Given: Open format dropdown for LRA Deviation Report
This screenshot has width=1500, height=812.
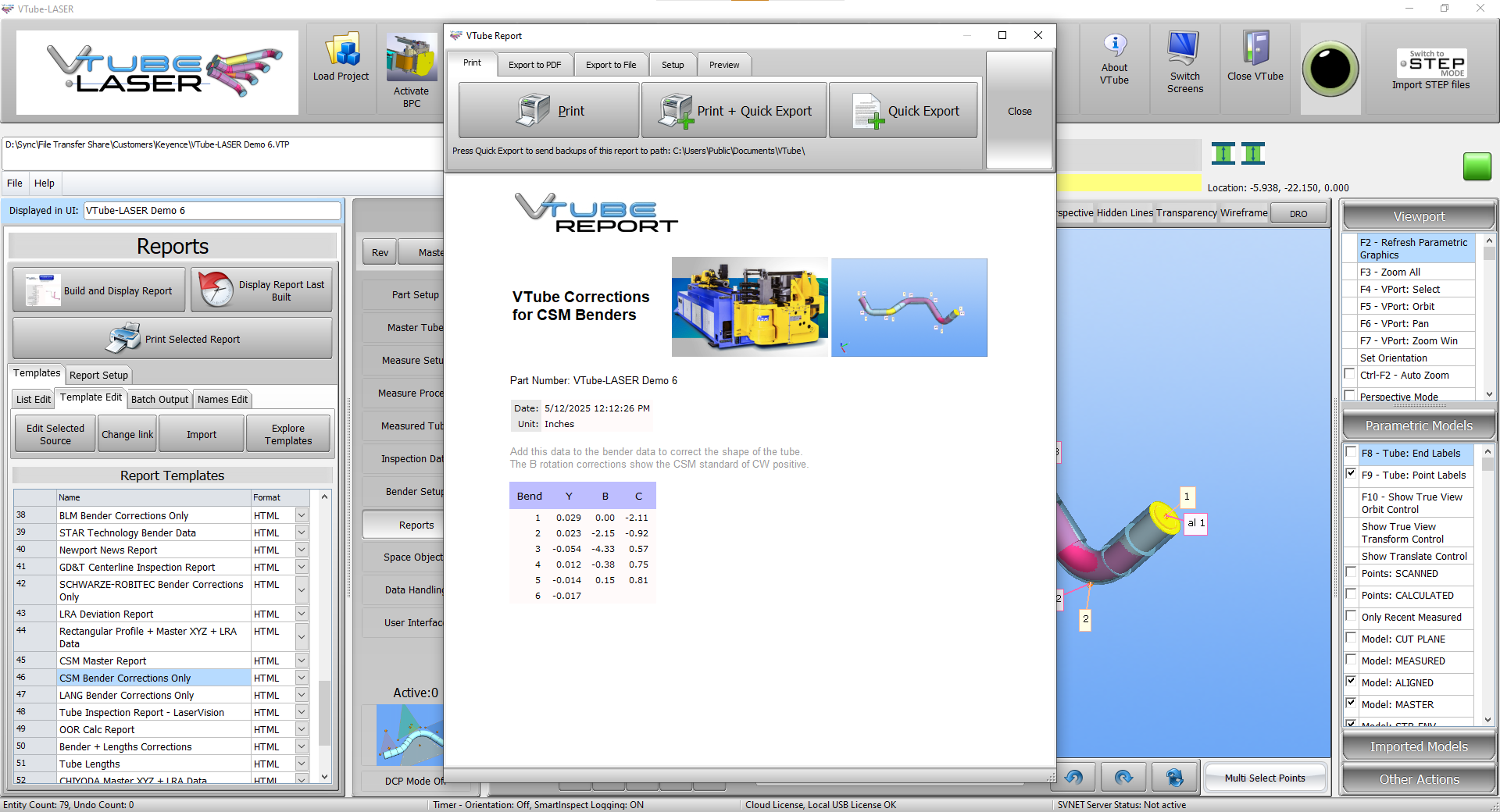Looking at the screenshot, I should pyautogui.click(x=302, y=614).
